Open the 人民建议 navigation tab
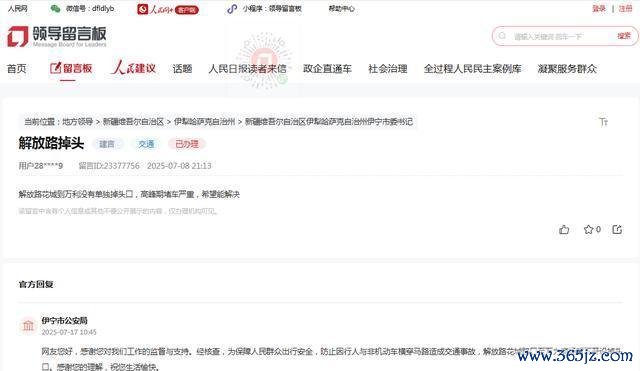The width and height of the screenshot is (640, 371). 133,67
